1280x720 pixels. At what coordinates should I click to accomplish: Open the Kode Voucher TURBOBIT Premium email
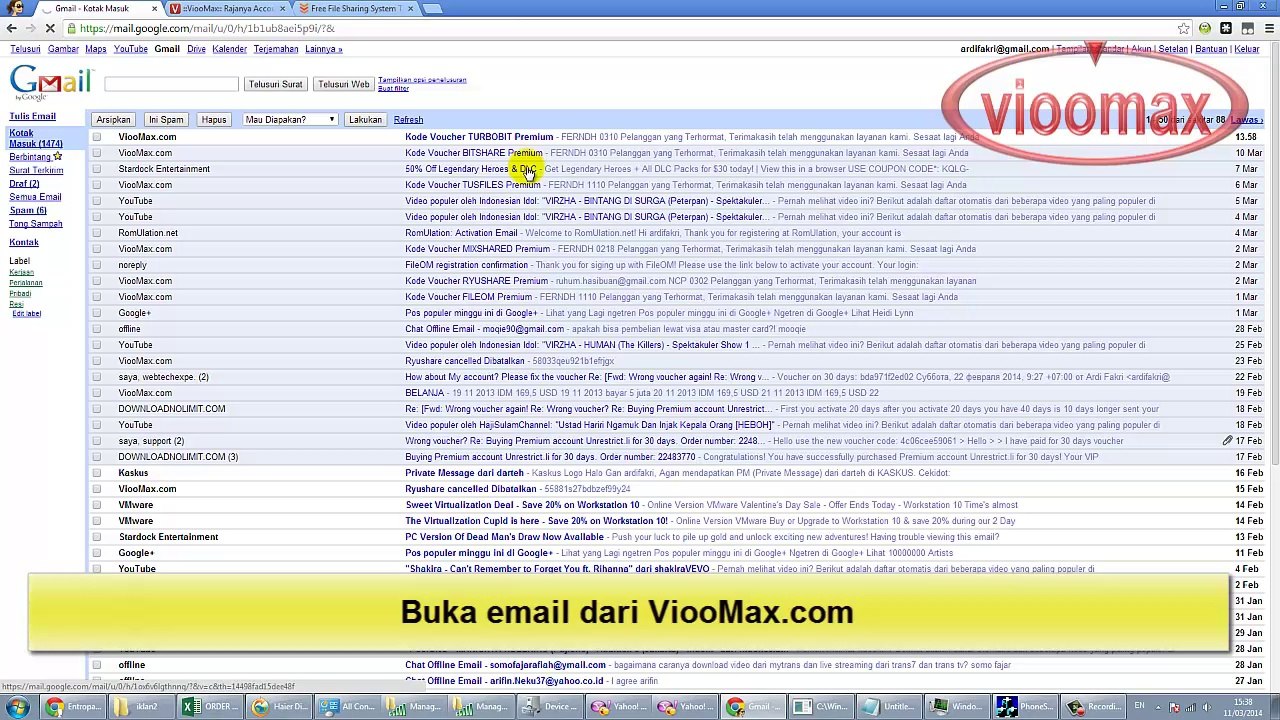(479, 137)
